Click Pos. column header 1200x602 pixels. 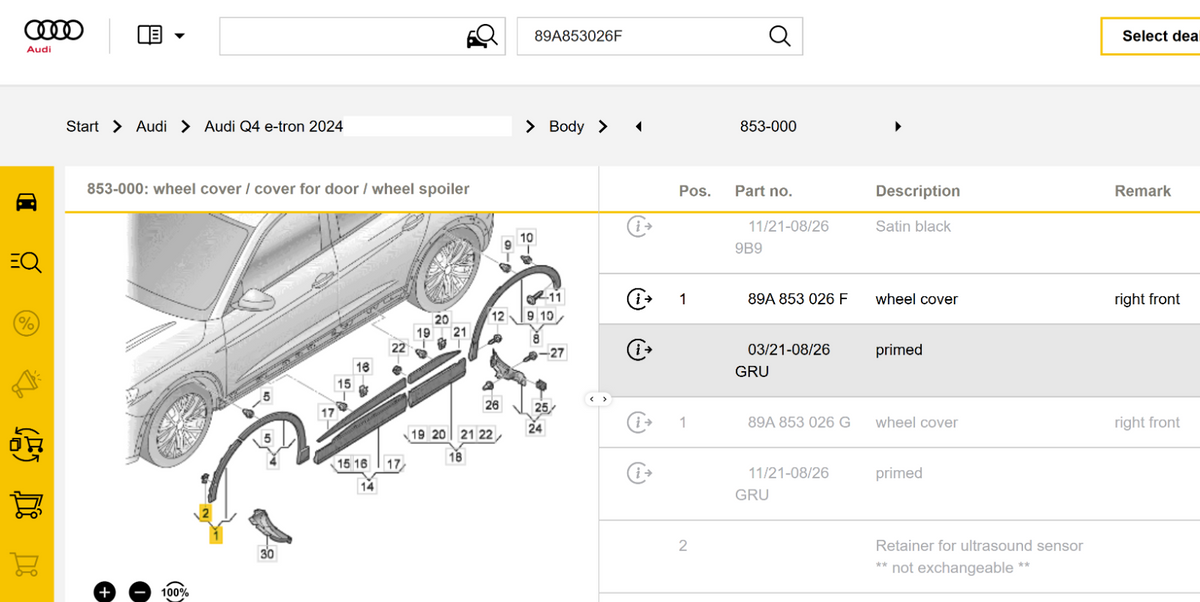tap(694, 191)
